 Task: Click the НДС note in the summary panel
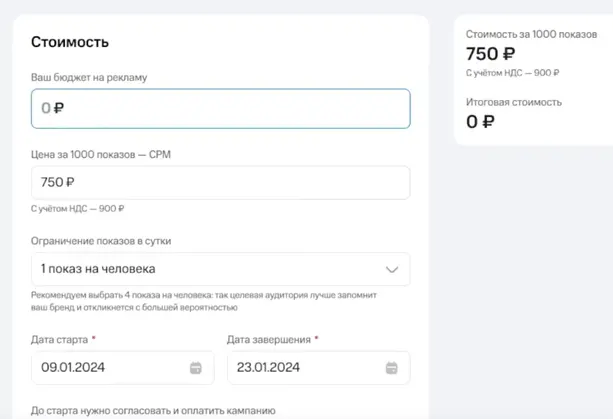click(512, 74)
